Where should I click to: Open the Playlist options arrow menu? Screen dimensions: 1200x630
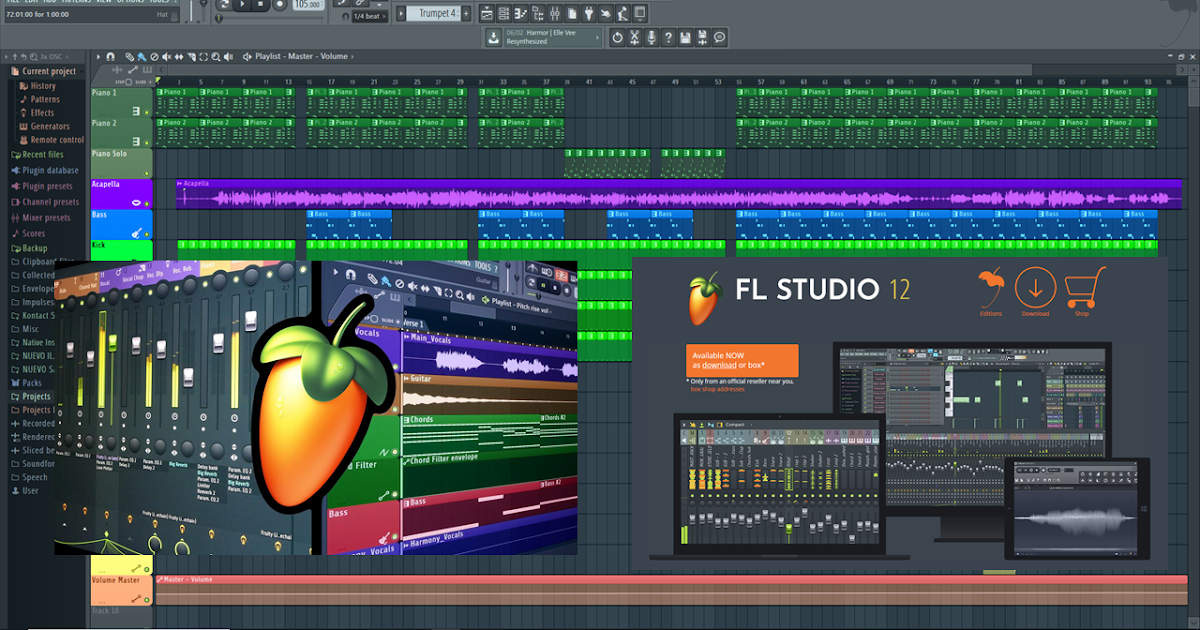pos(98,56)
